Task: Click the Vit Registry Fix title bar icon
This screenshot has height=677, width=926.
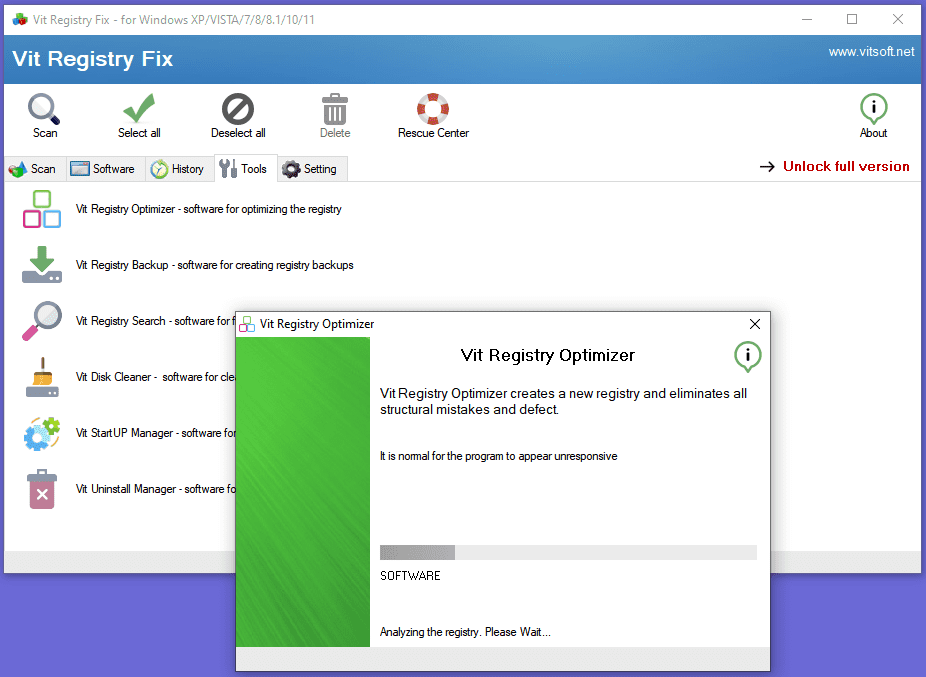Action: [19, 19]
